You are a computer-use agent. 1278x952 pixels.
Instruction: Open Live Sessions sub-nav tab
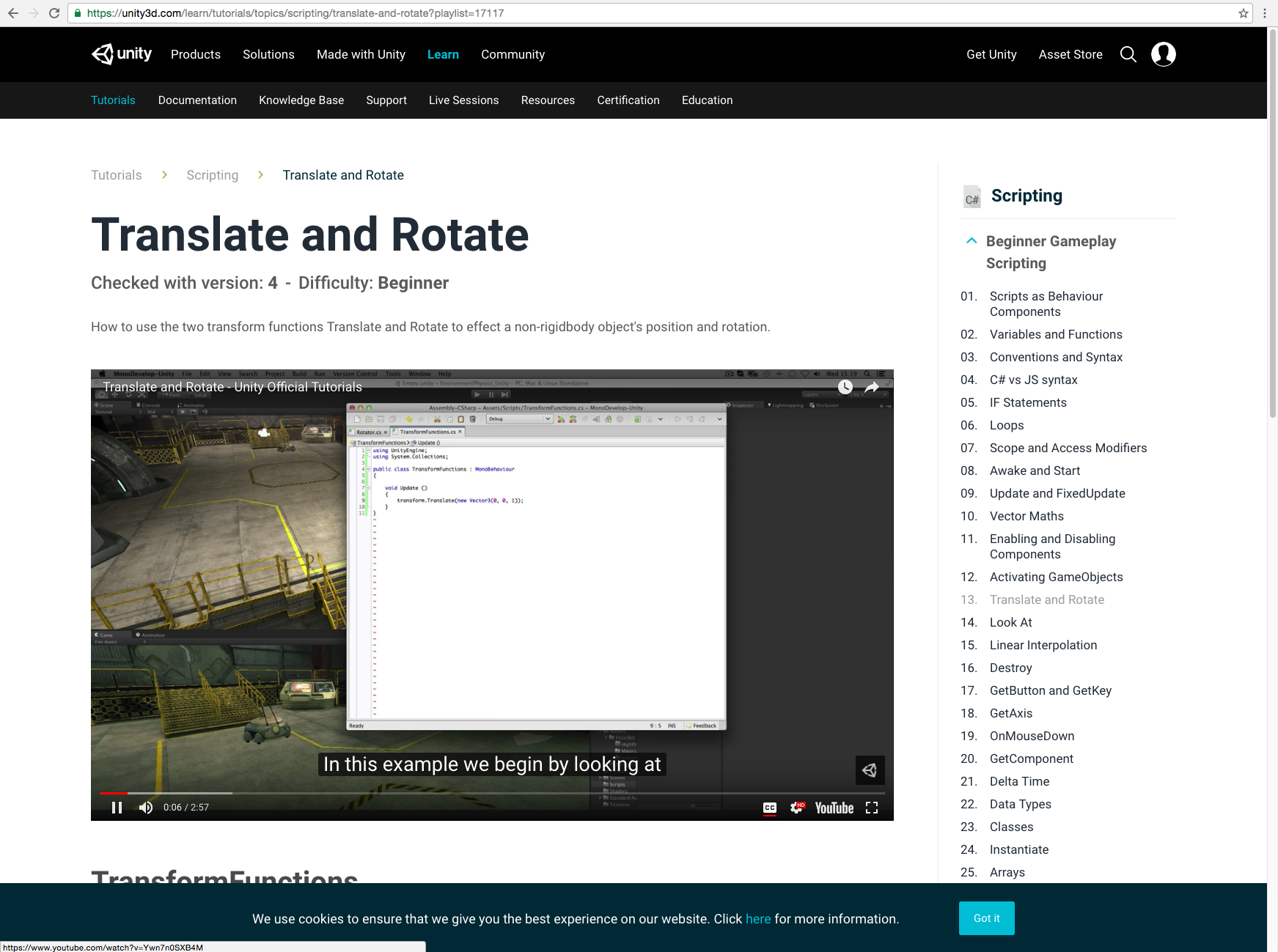[x=463, y=100]
